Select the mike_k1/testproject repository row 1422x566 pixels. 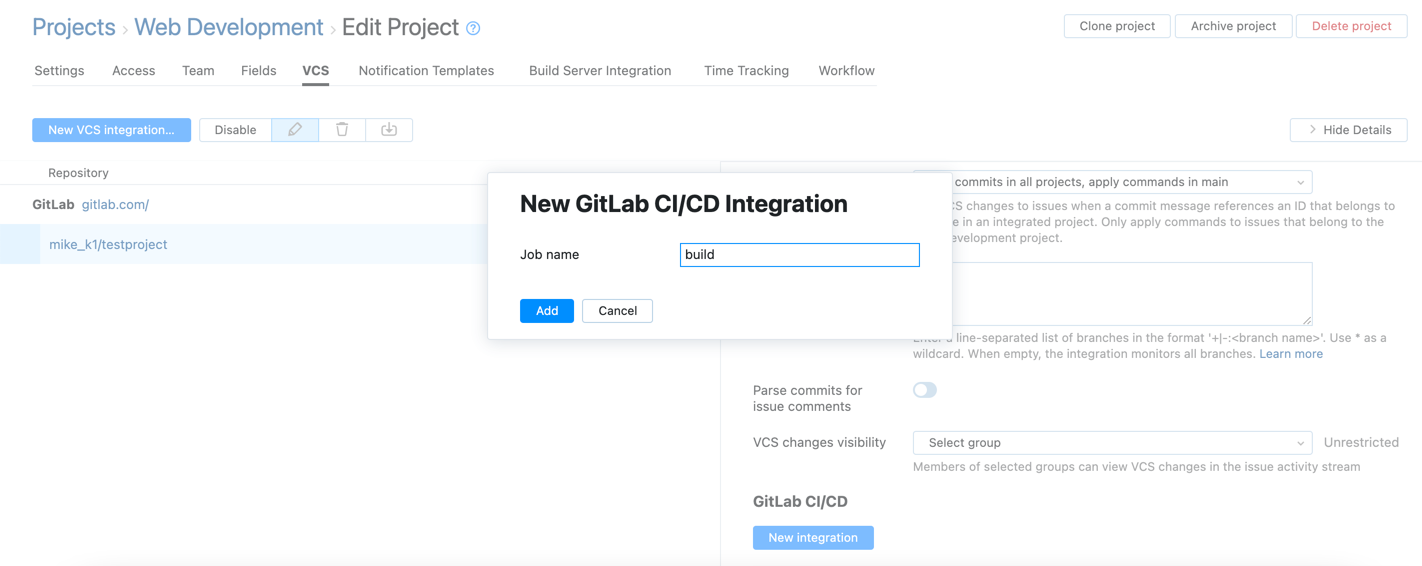(x=108, y=245)
